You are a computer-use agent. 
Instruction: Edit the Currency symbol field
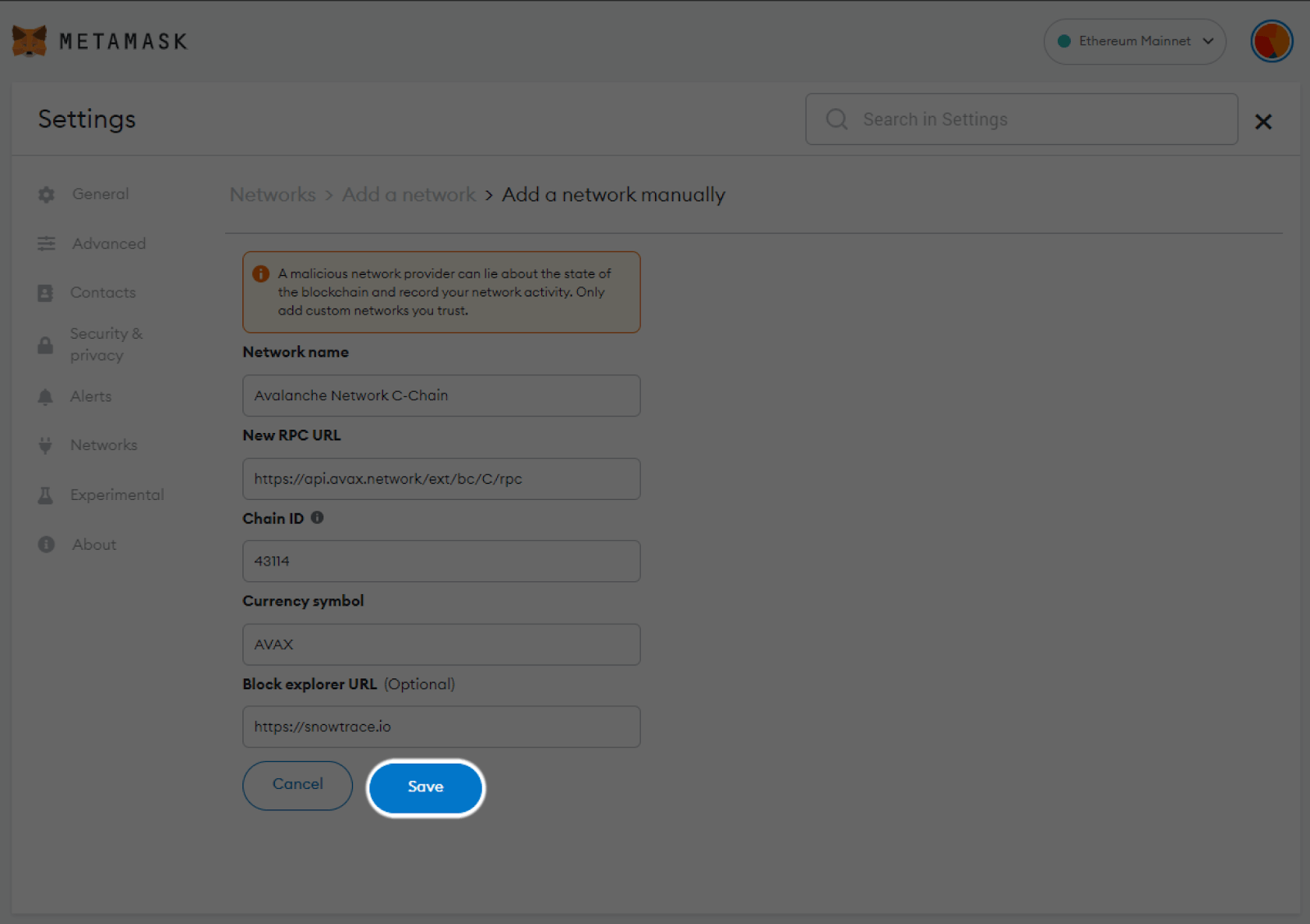coord(441,644)
